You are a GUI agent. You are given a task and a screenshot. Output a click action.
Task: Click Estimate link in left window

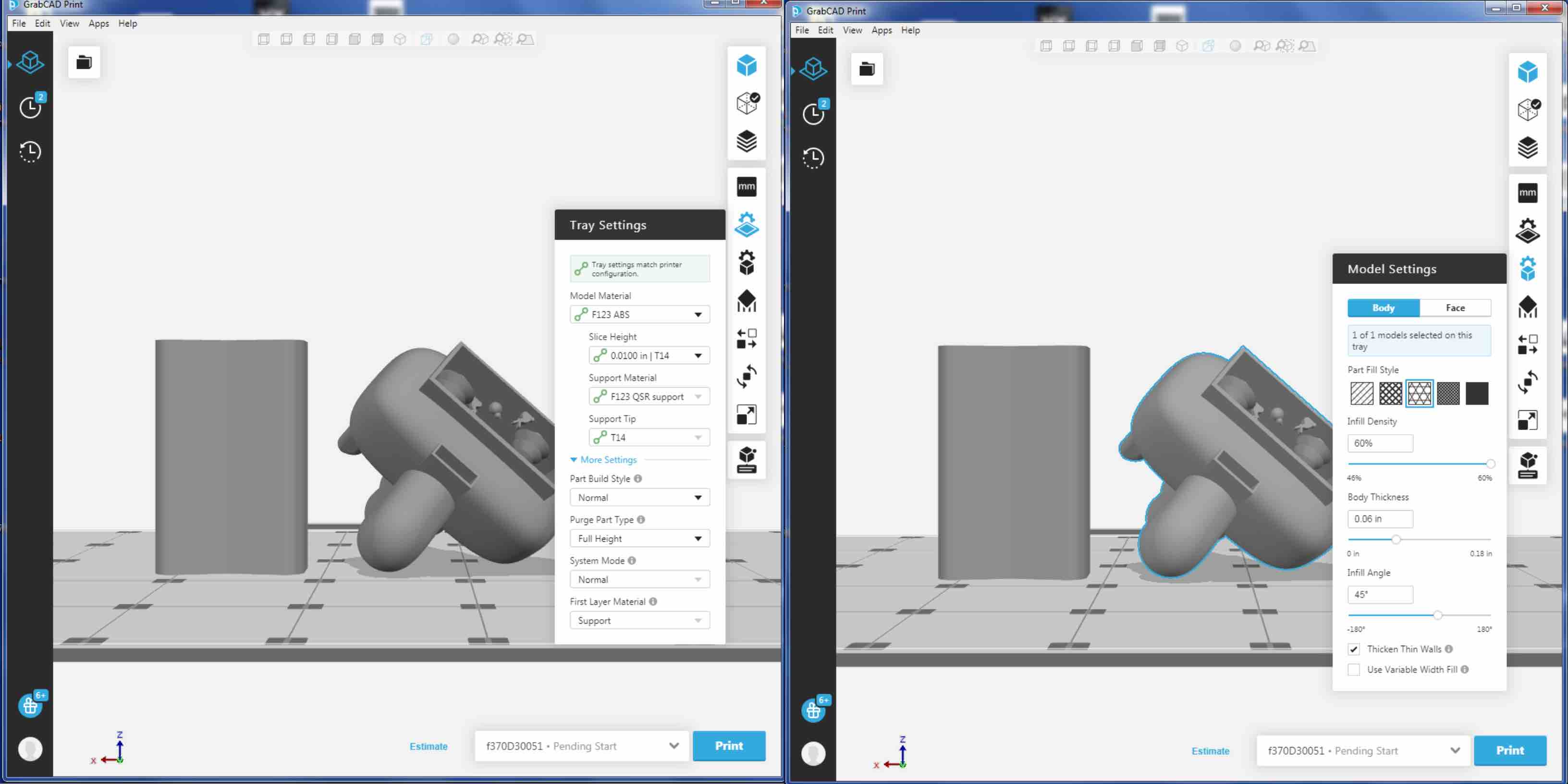429,746
